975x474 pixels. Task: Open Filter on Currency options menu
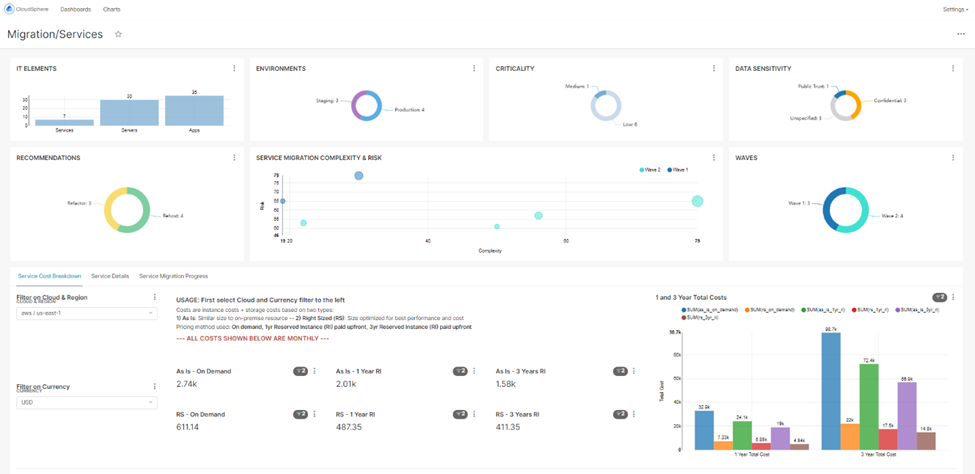pos(155,386)
